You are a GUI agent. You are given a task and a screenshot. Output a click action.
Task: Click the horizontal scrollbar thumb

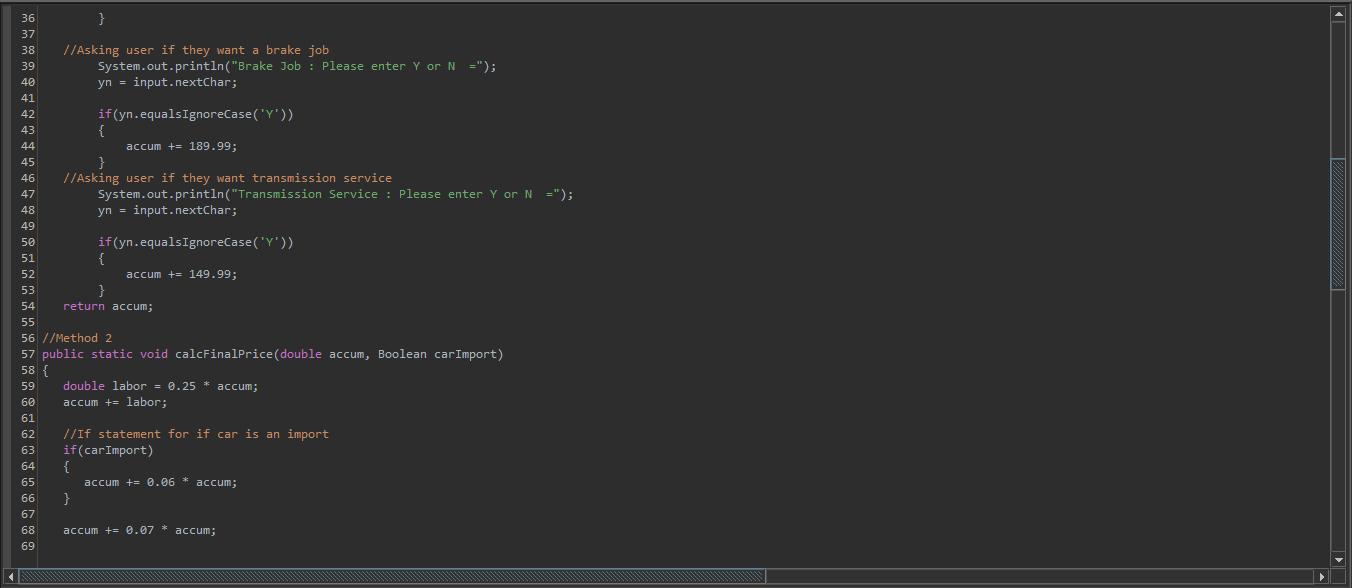click(392, 576)
